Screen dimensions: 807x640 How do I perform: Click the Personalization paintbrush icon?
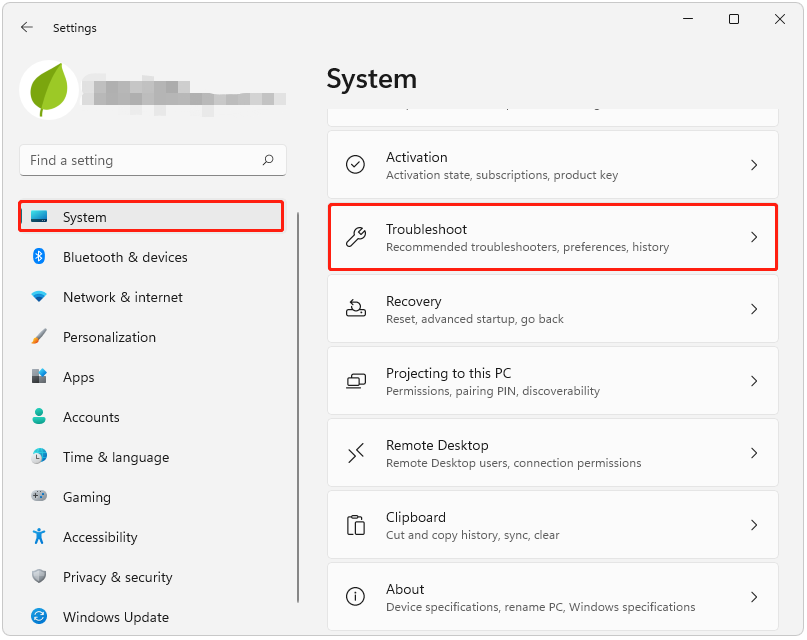point(39,336)
